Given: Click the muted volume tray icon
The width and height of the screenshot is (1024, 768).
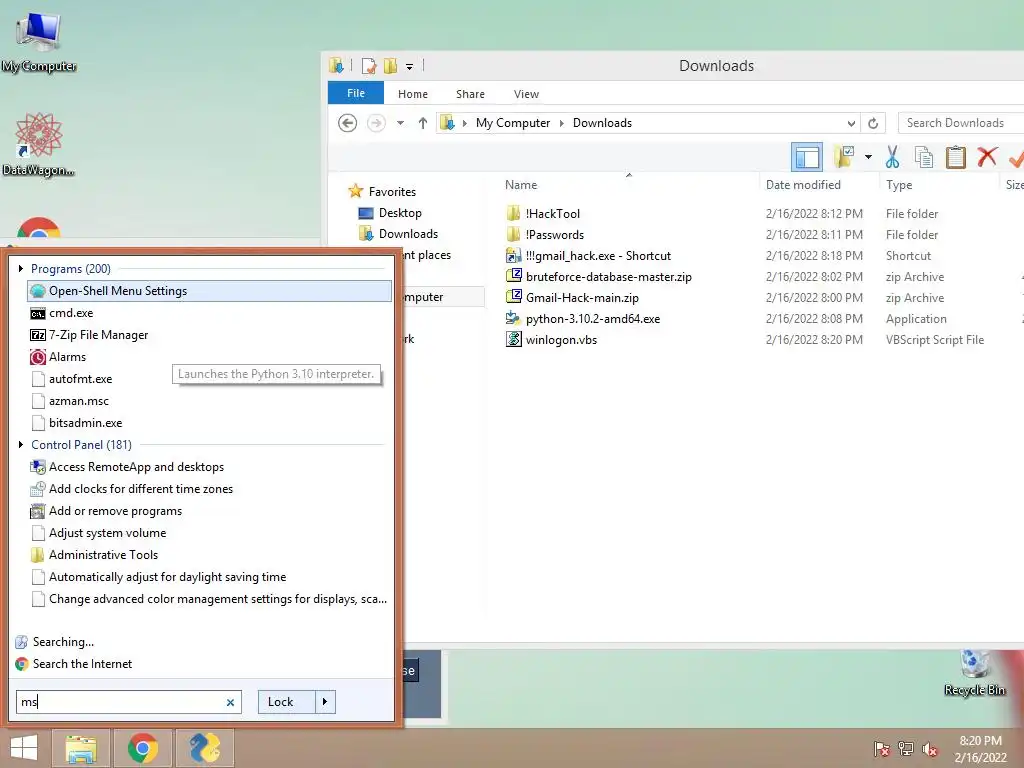Looking at the screenshot, I should click(930, 749).
